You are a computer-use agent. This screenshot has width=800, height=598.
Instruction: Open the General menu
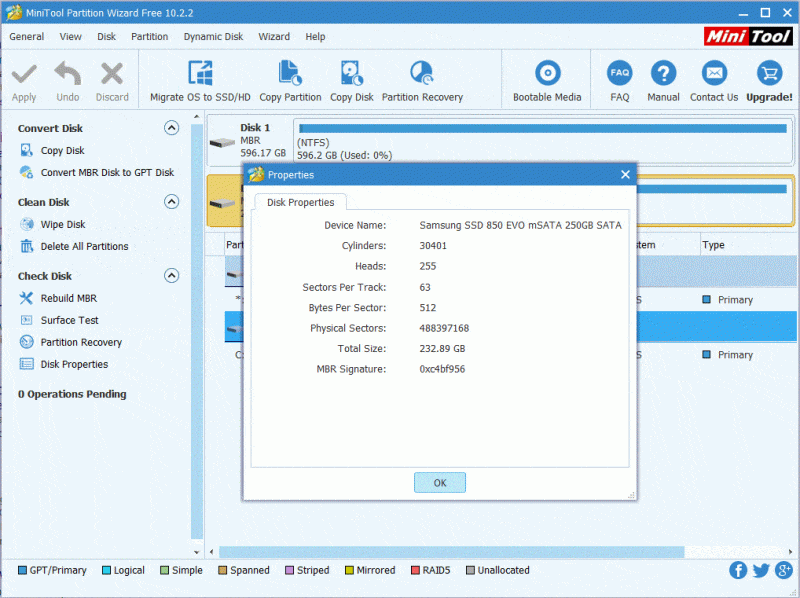pos(27,37)
